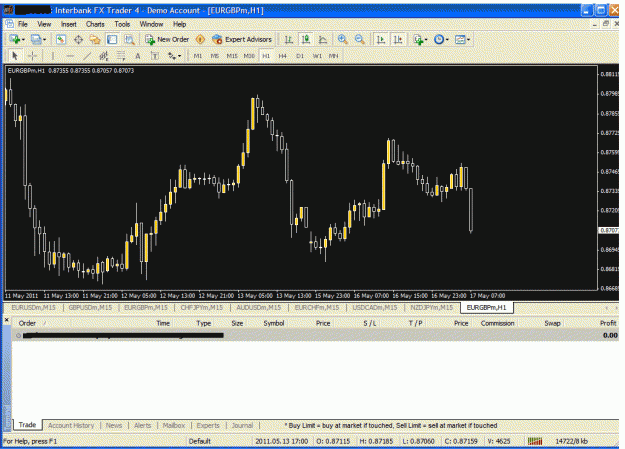Open the View menu
Viewport: 625px width, 449px height.
[x=44, y=24]
